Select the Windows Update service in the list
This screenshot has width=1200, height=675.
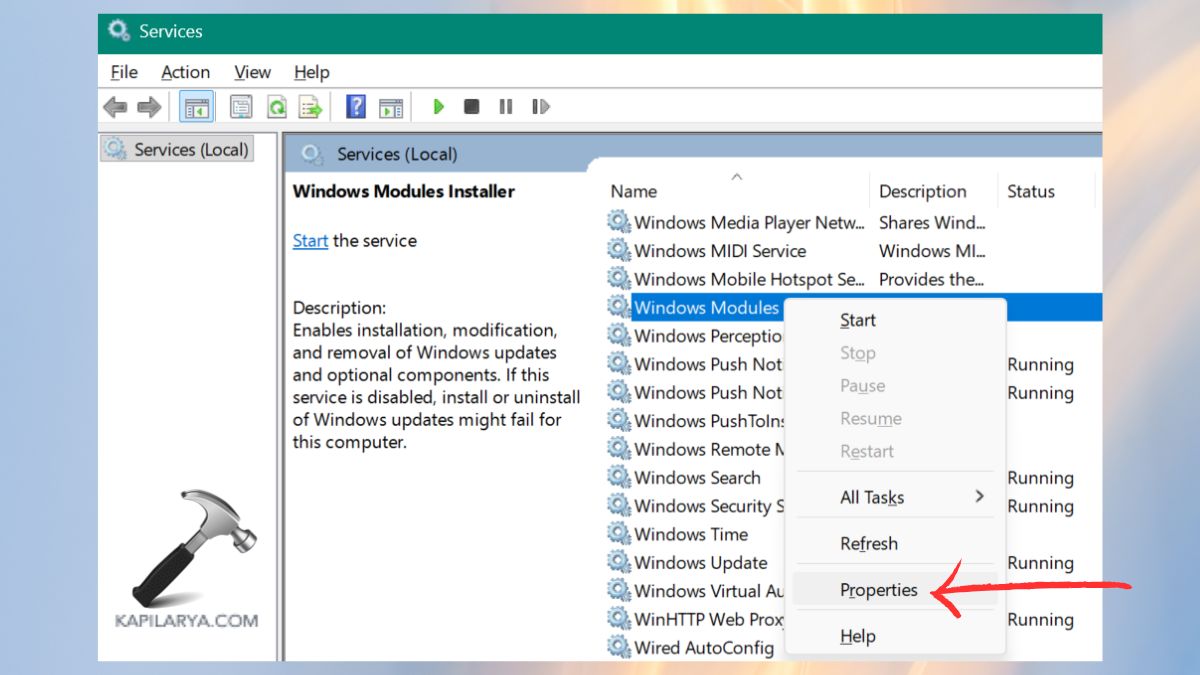[x=701, y=562]
